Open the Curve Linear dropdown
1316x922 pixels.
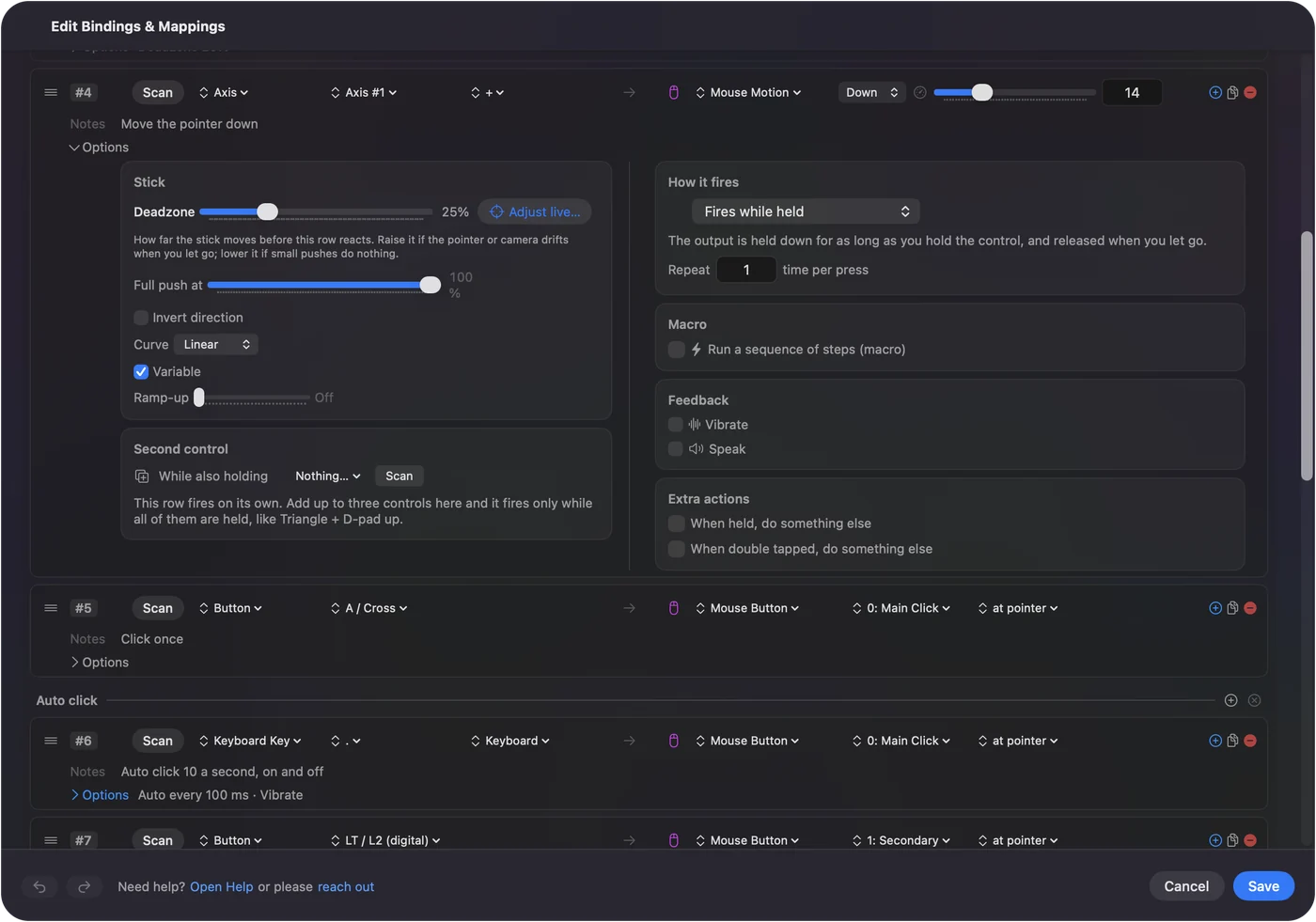pos(215,345)
